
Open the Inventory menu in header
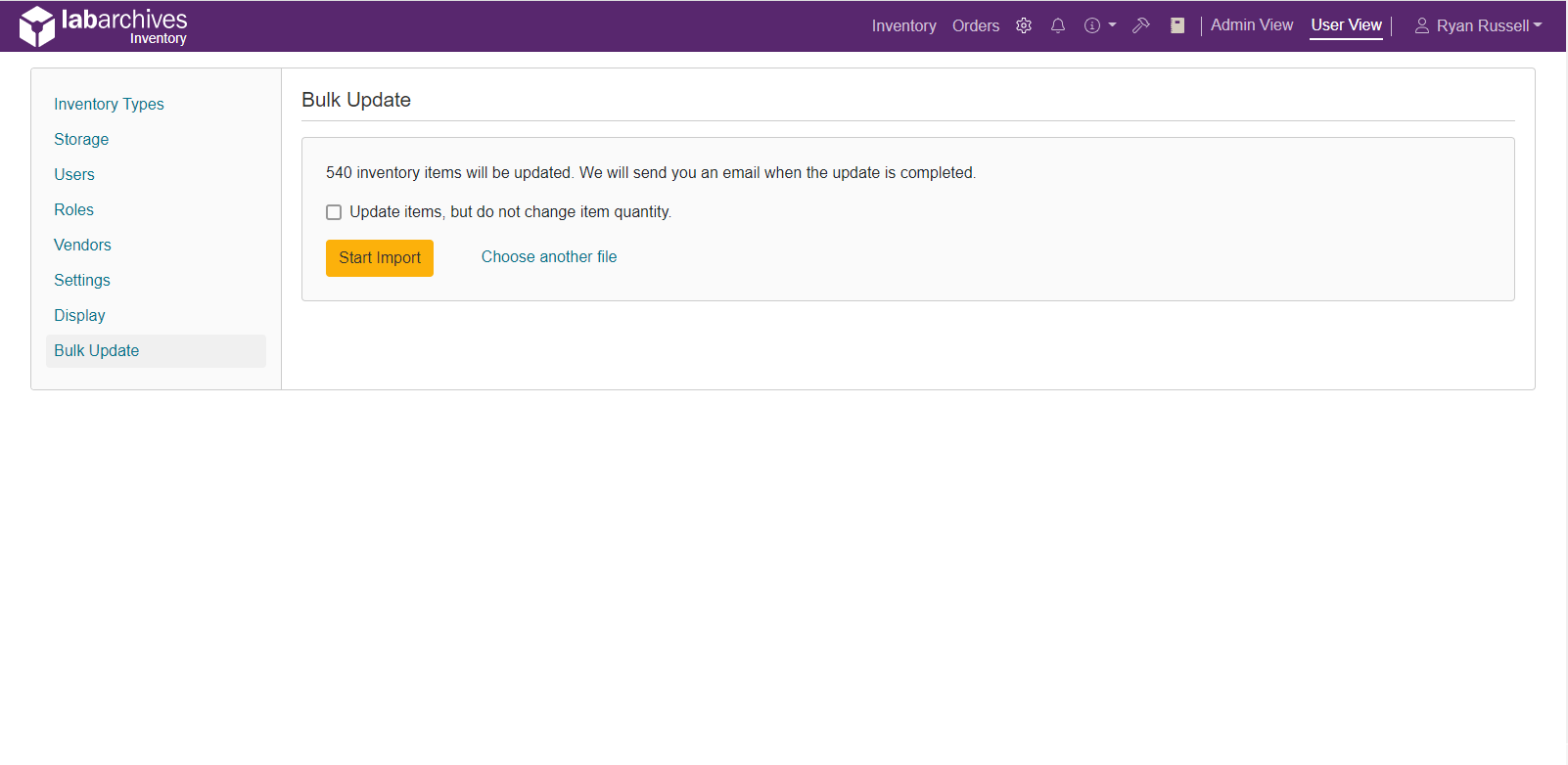pyautogui.click(x=903, y=26)
